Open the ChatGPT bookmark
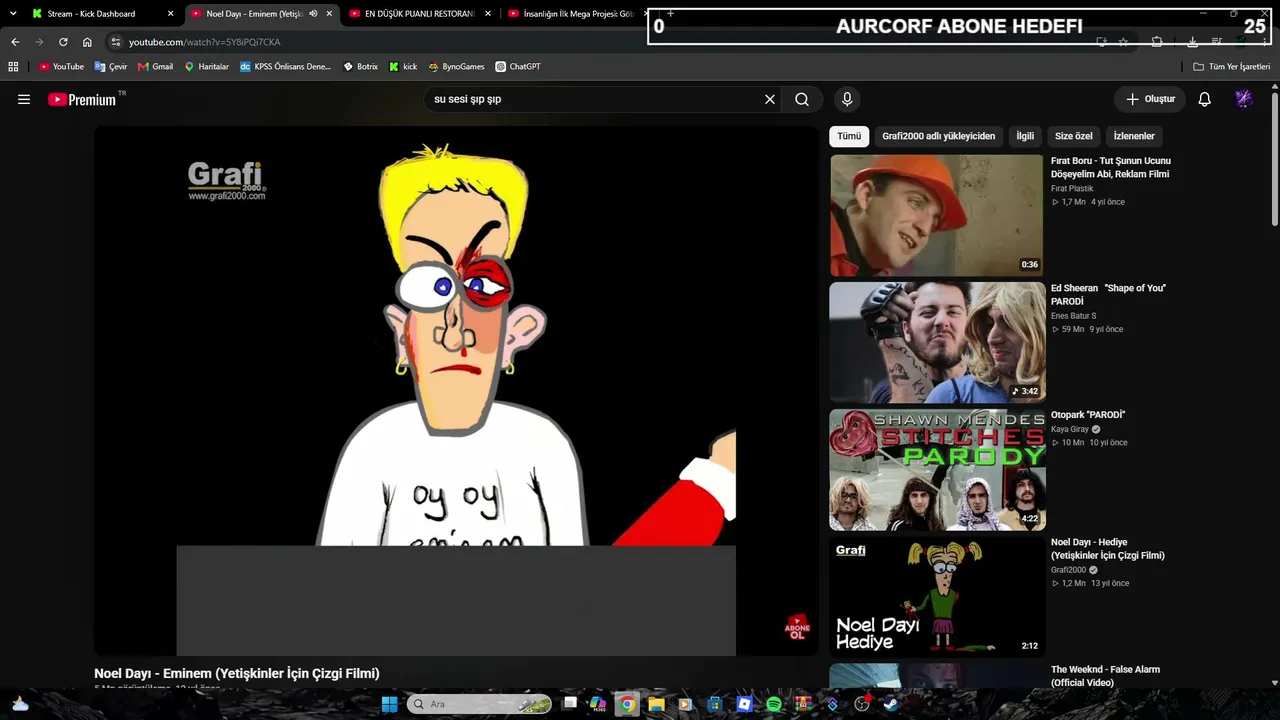Viewport: 1280px width, 720px height. (518, 67)
